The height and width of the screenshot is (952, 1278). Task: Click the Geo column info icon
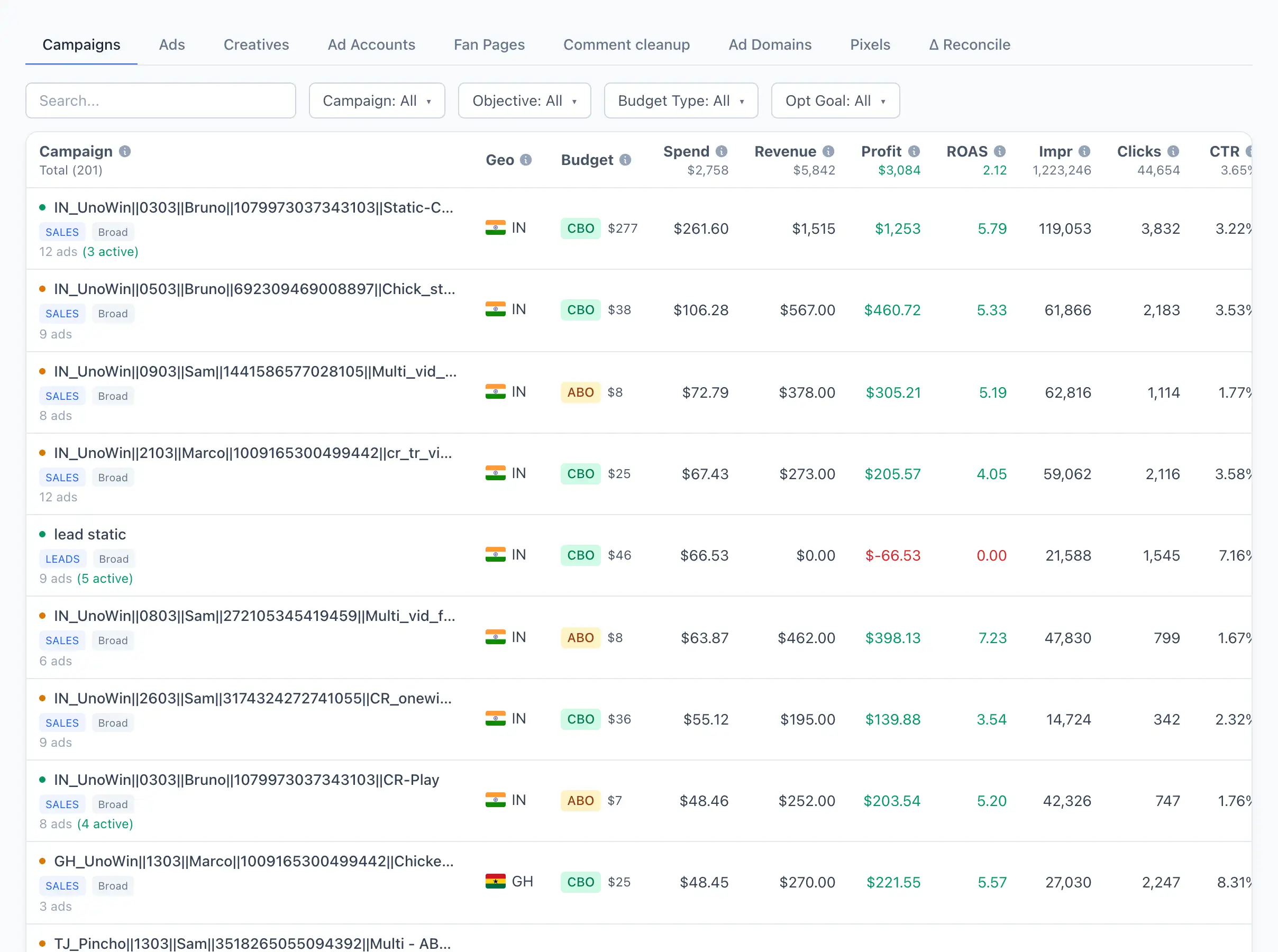(x=525, y=160)
